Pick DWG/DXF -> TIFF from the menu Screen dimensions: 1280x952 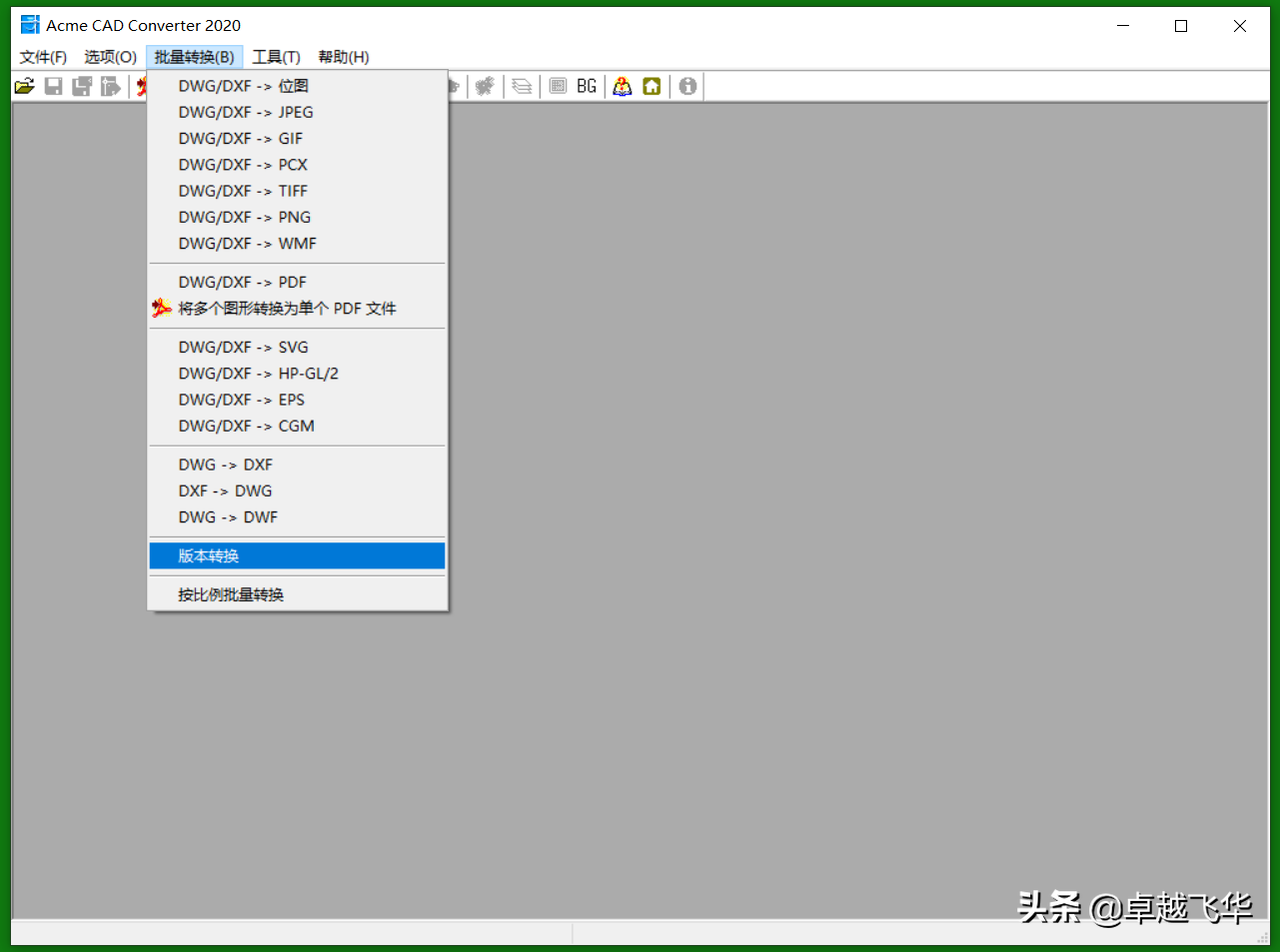pyautogui.click(x=297, y=191)
